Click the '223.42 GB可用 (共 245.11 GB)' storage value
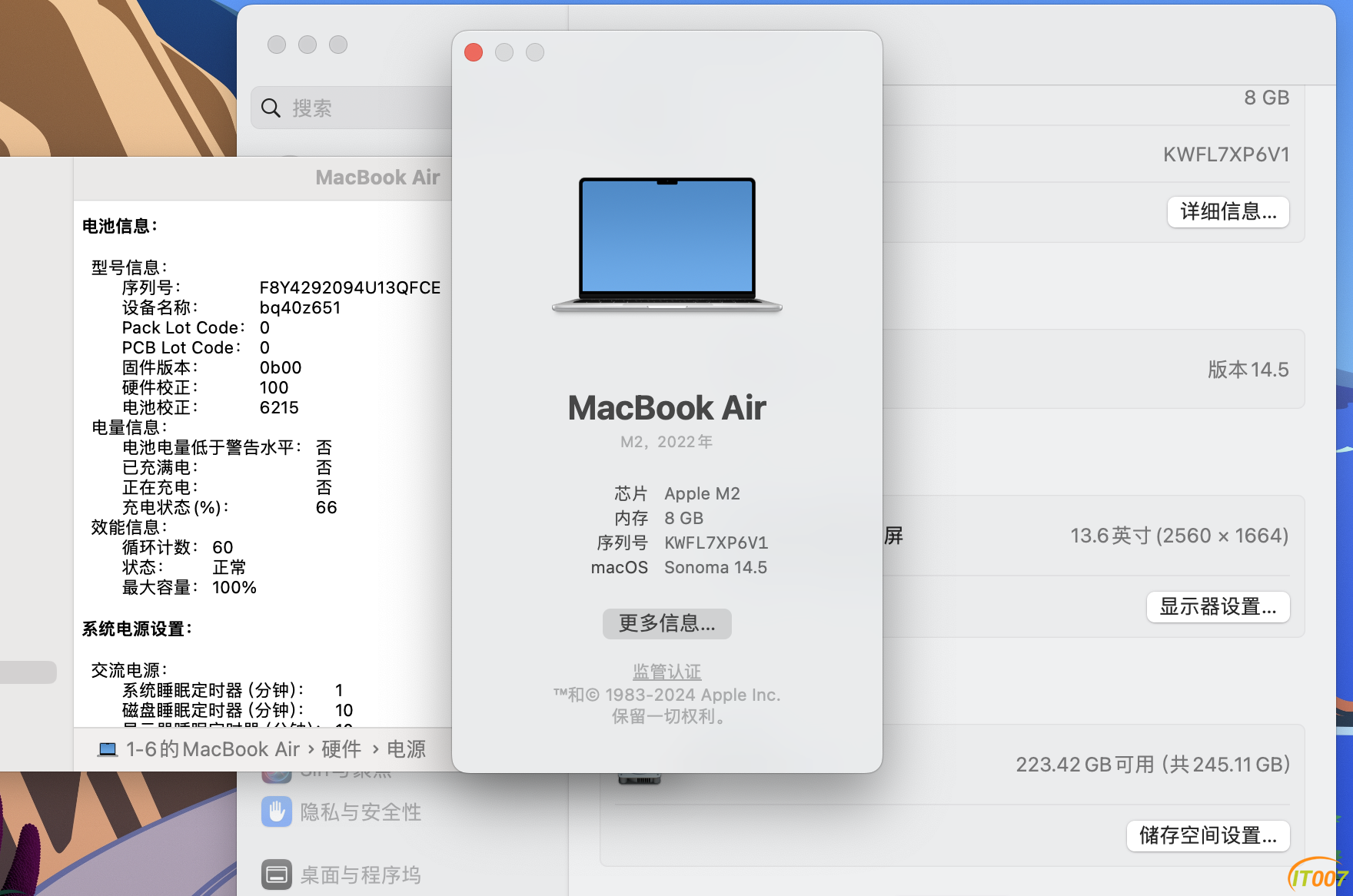This screenshot has height=896, width=1353. [1153, 765]
